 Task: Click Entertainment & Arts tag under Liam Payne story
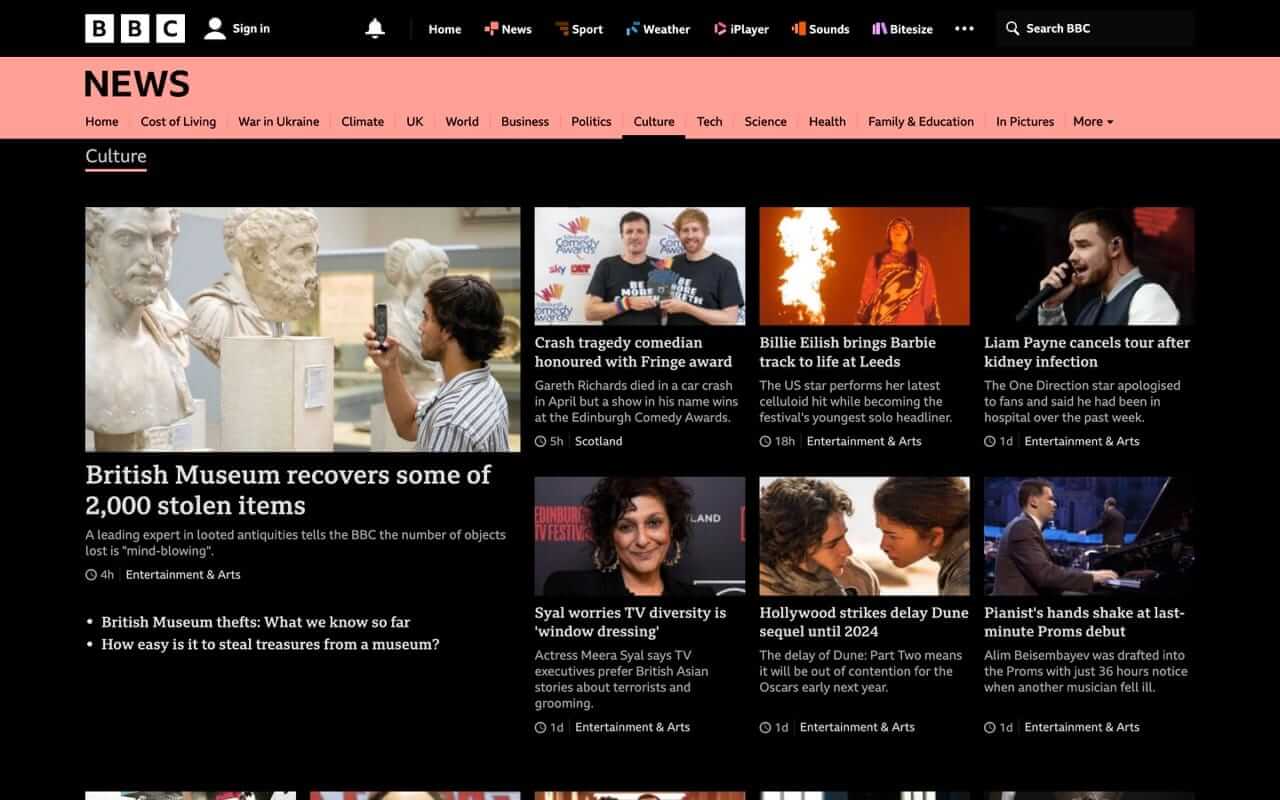pos(1082,441)
